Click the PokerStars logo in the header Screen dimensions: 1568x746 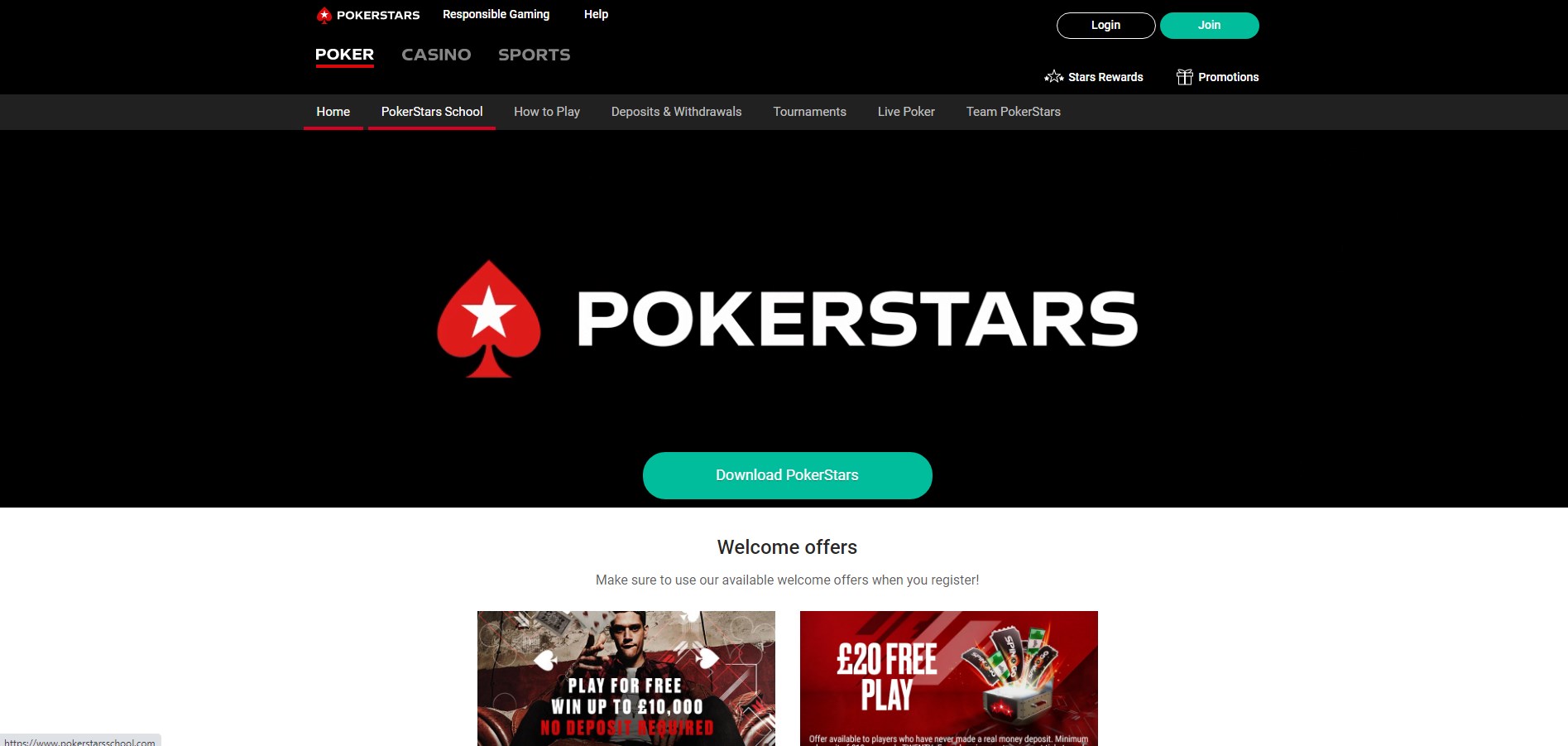368,15
